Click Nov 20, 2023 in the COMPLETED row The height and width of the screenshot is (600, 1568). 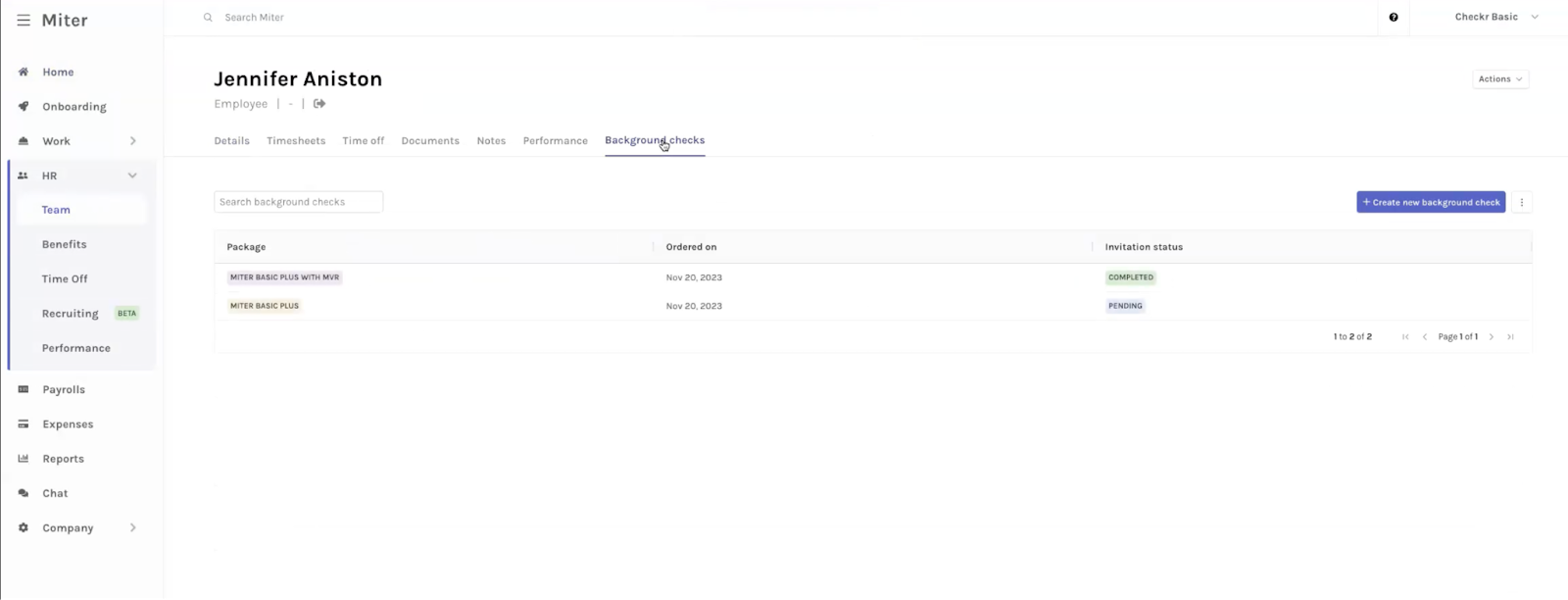point(694,277)
